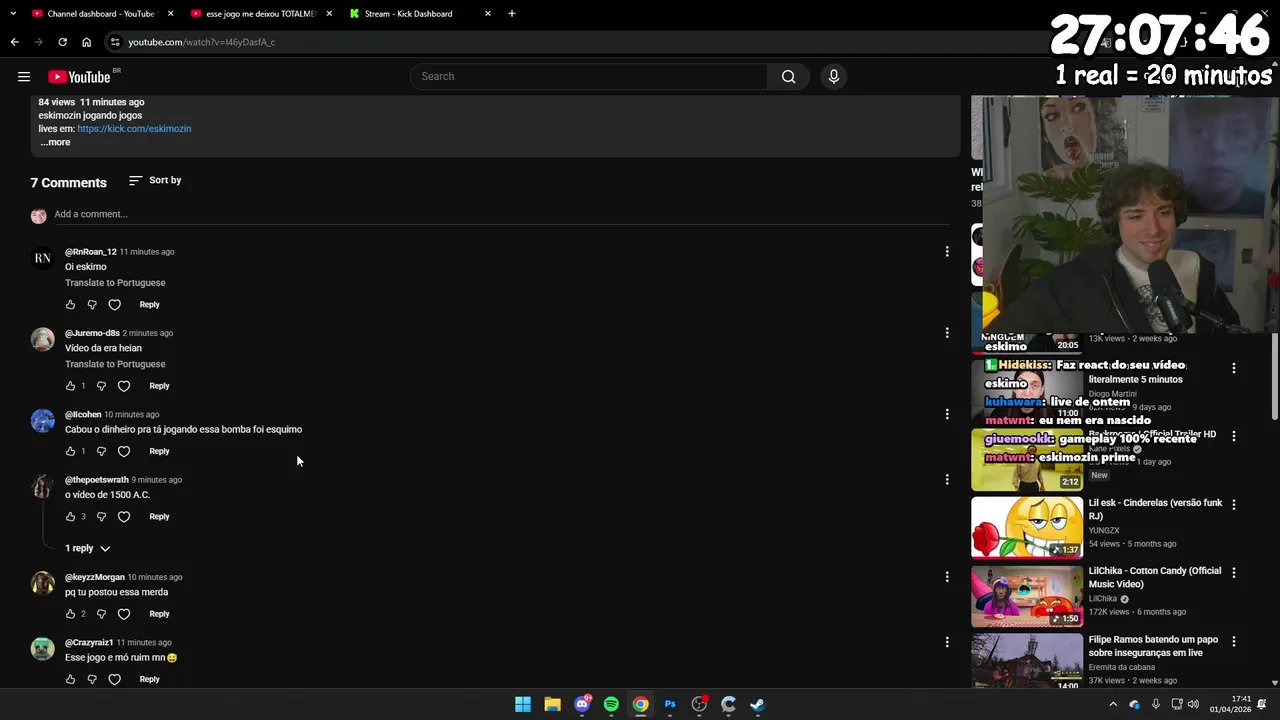Open Steam from the taskbar
Screen dimensions: 1280x720
tap(758, 705)
